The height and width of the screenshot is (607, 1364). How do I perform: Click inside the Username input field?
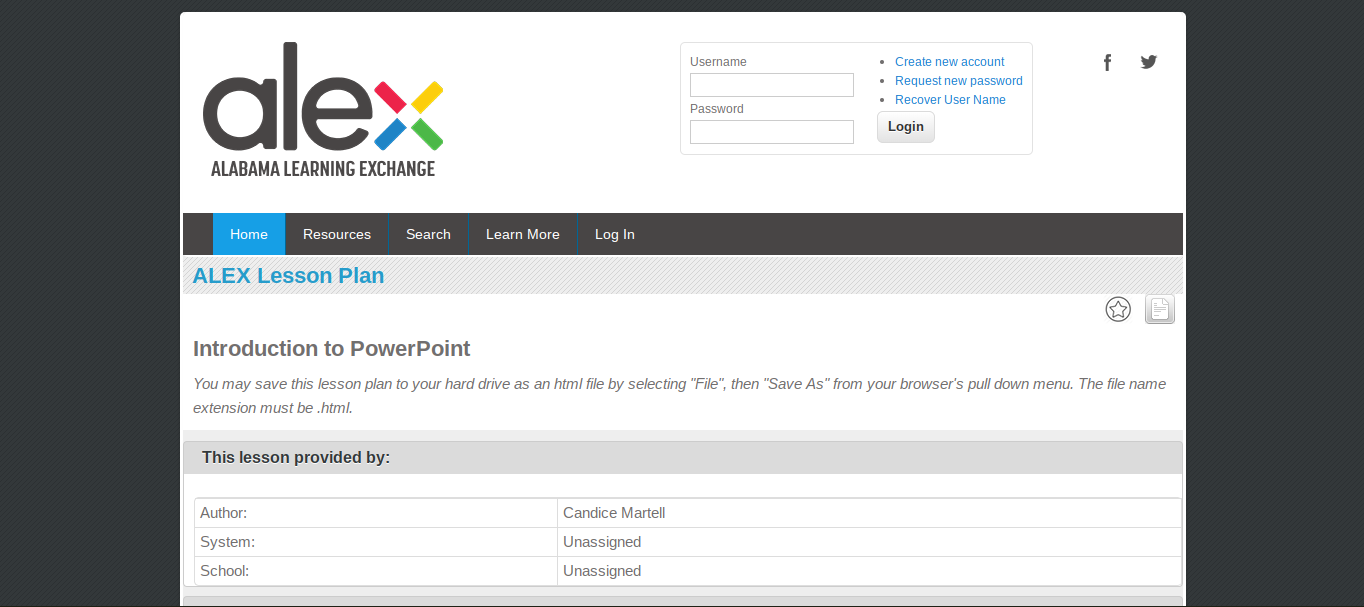point(771,85)
